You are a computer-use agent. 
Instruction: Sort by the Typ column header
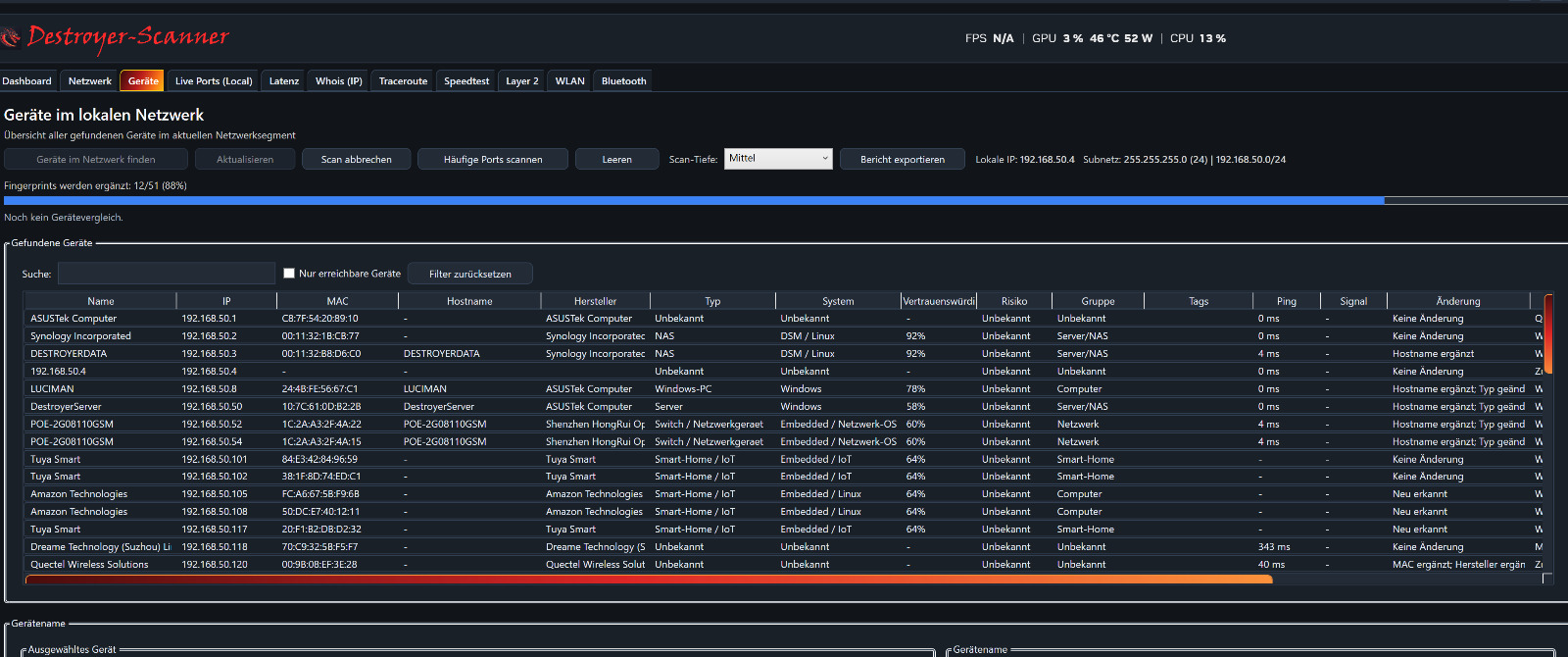(712, 301)
